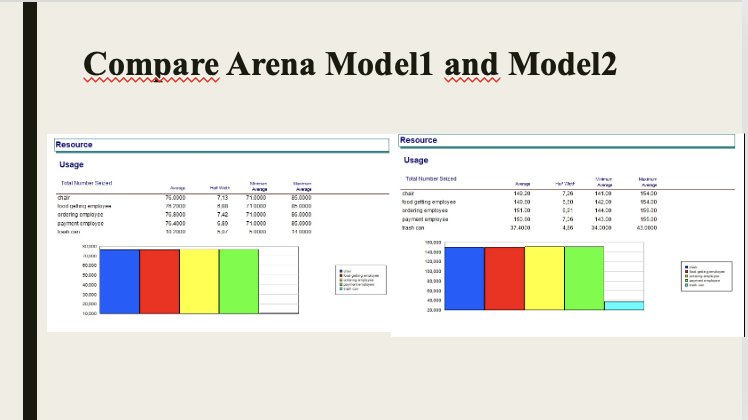Click the trash can average 37.4000 value

pyautogui.click(x=520, y=228)
